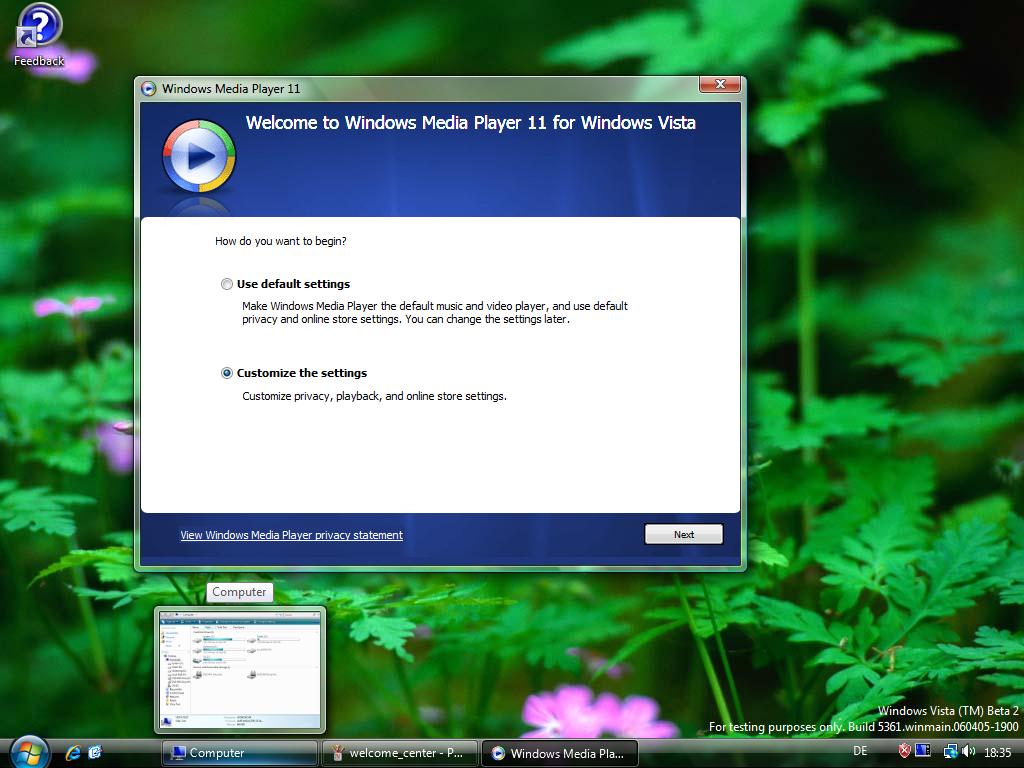Open the volume speaker tray icon

968,752
